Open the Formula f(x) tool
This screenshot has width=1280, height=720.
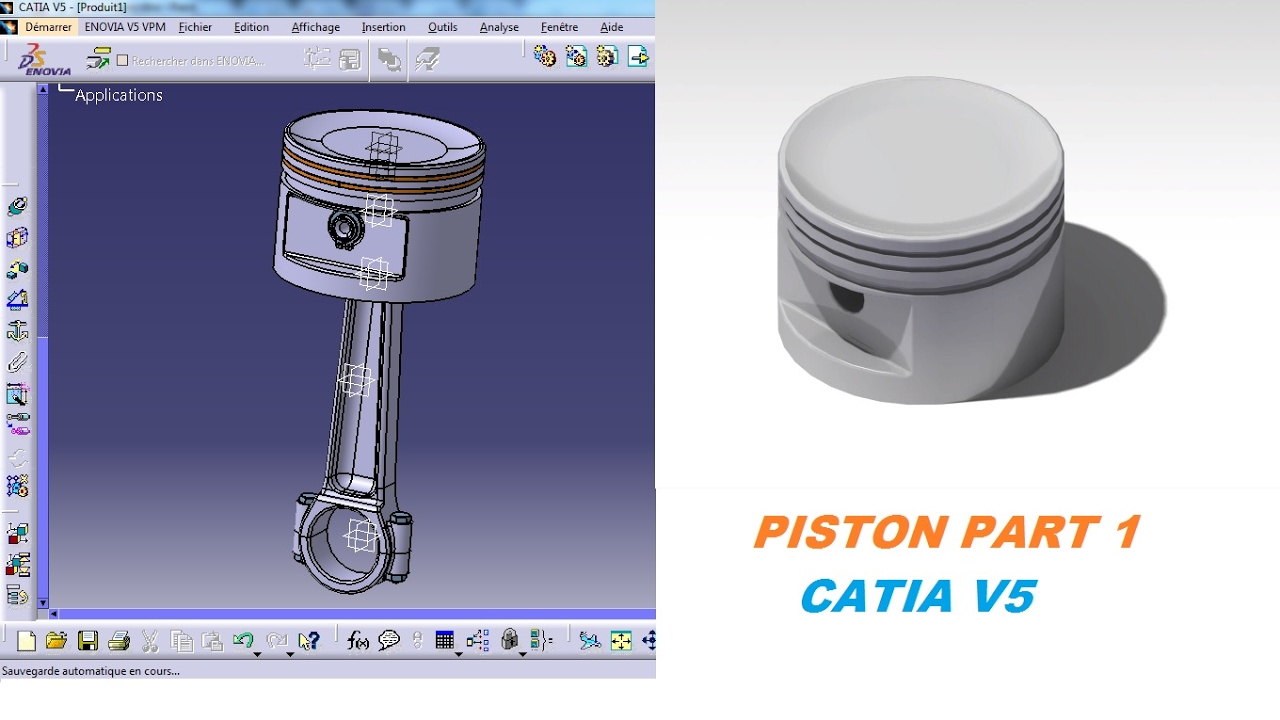click(x=358, y=641)
